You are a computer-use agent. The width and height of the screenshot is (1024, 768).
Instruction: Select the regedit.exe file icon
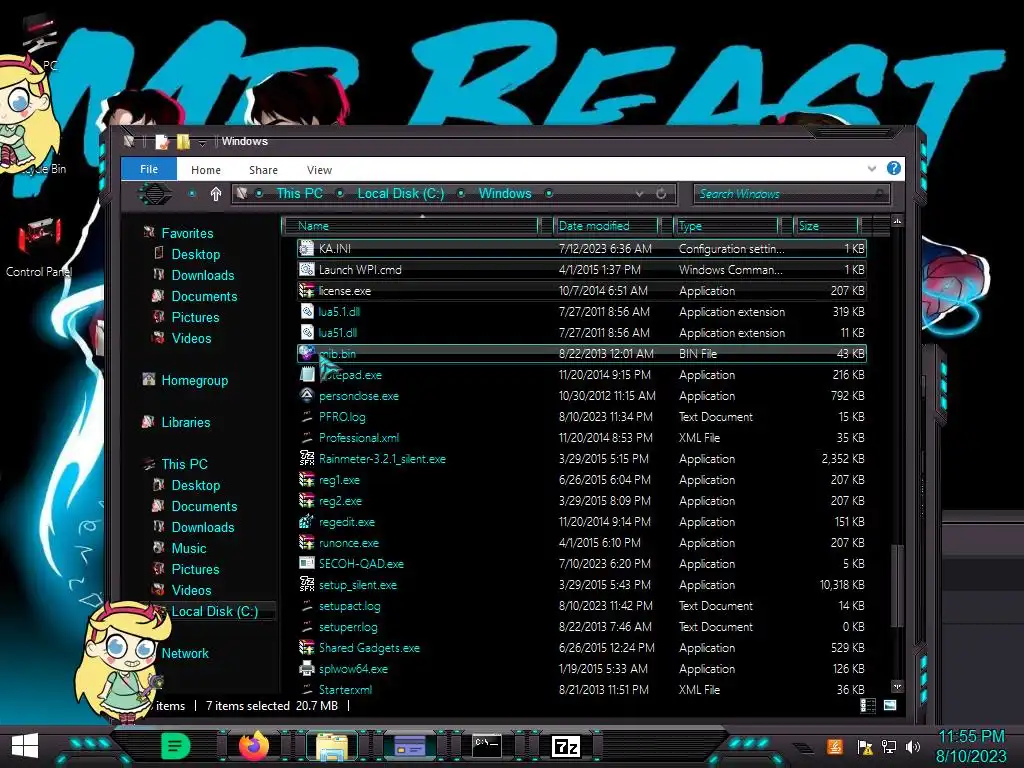click(x=306, y=521)
